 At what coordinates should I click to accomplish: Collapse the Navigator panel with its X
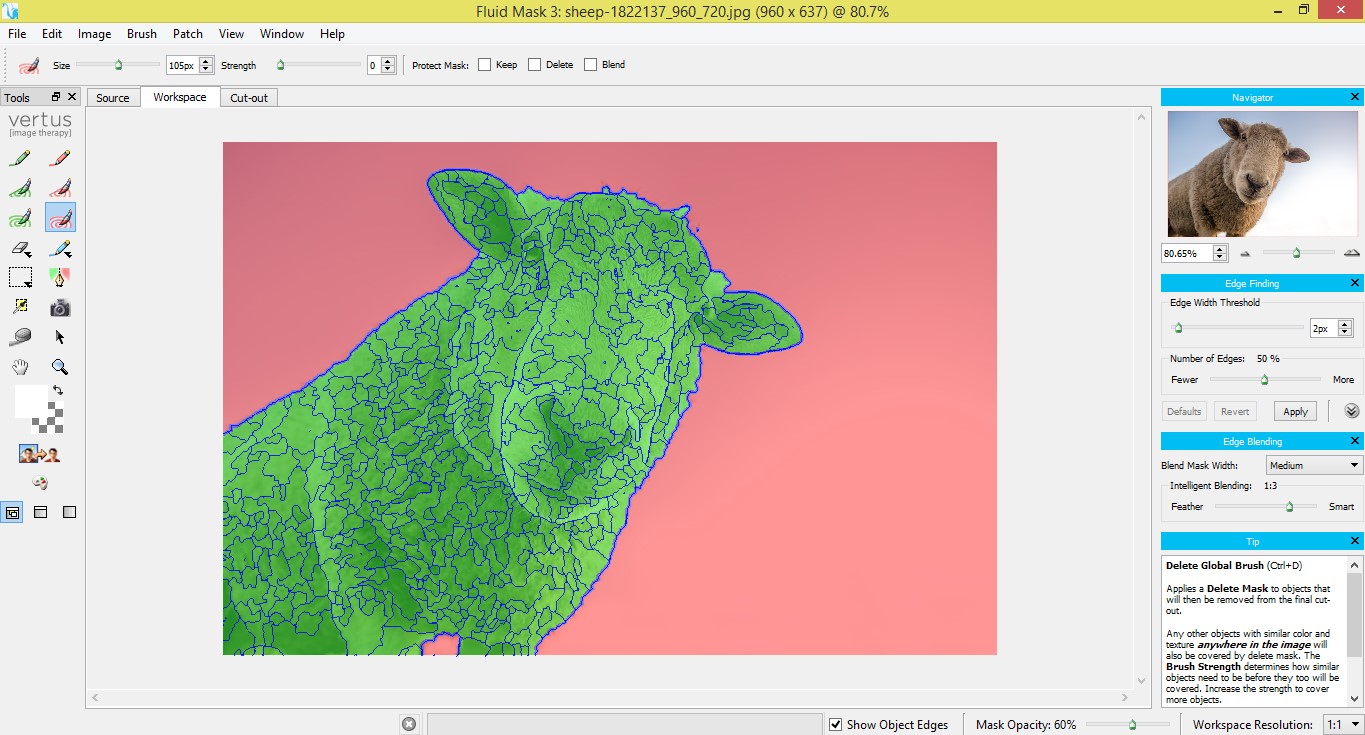[1355, 97]
